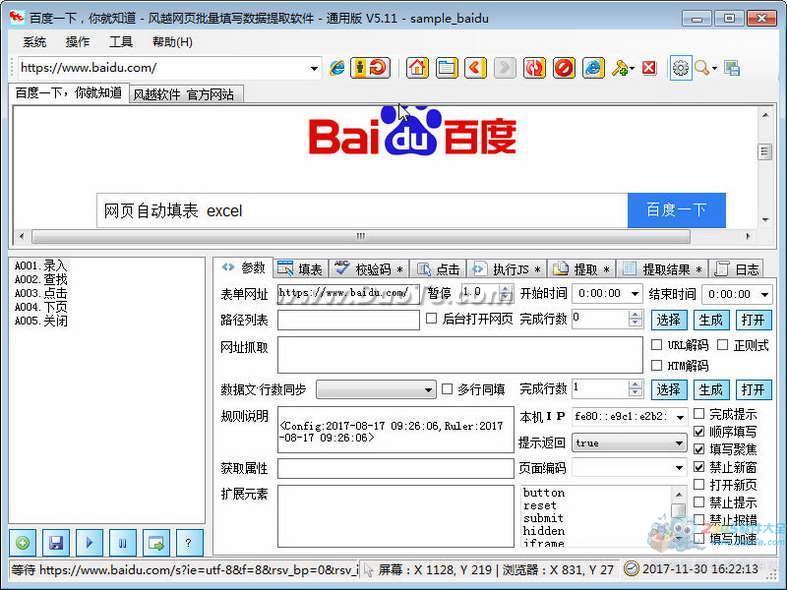Click the home page toolbar icon
Image resolution: width=787 pixels, height=590 pixels.
tap(418, 68)
